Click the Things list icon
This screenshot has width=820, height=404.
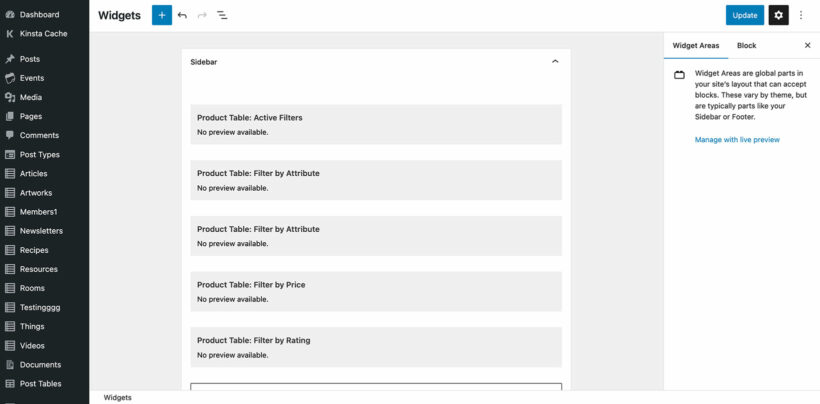click(9, 326)
